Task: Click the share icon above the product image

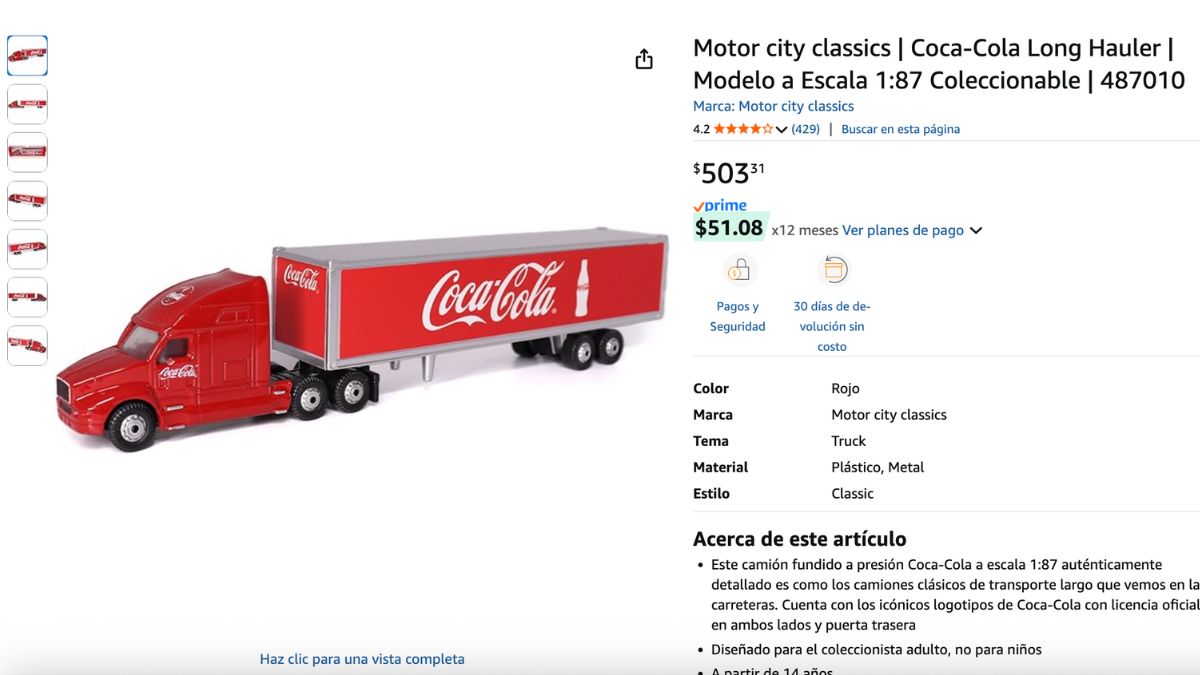Action: tap(644, 59)
